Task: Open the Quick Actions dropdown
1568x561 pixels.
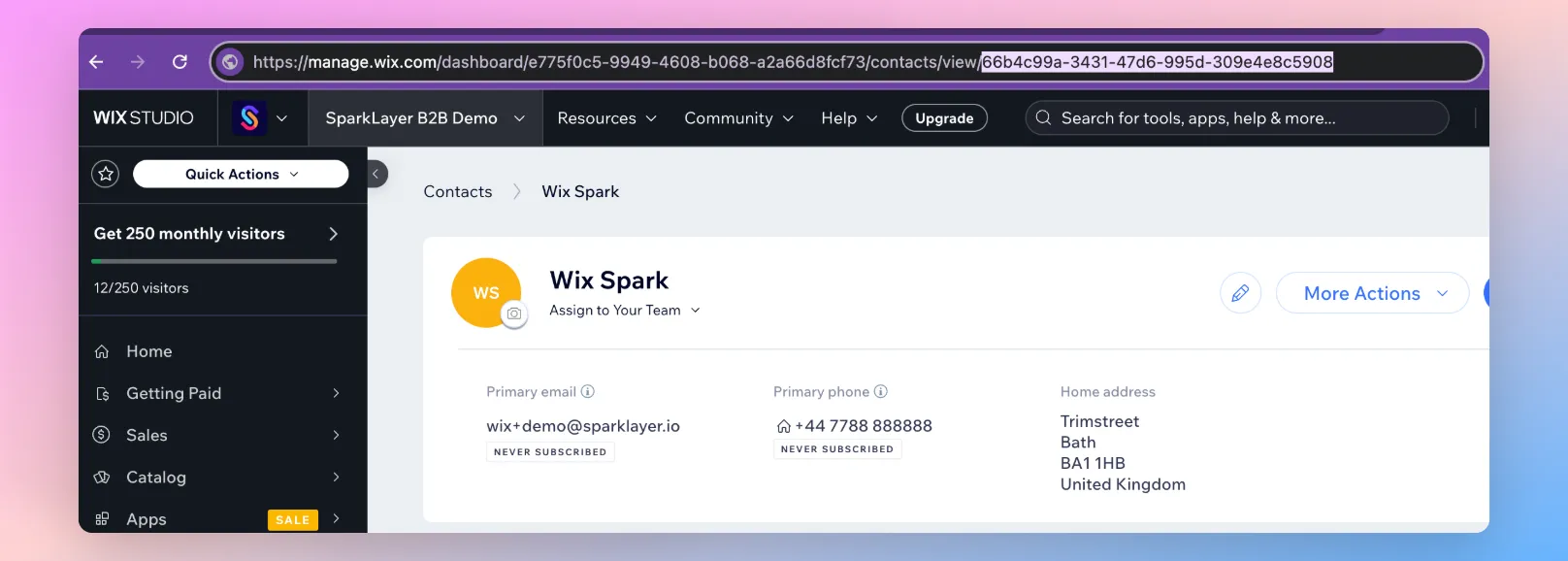Action: (x=241, y=174)
